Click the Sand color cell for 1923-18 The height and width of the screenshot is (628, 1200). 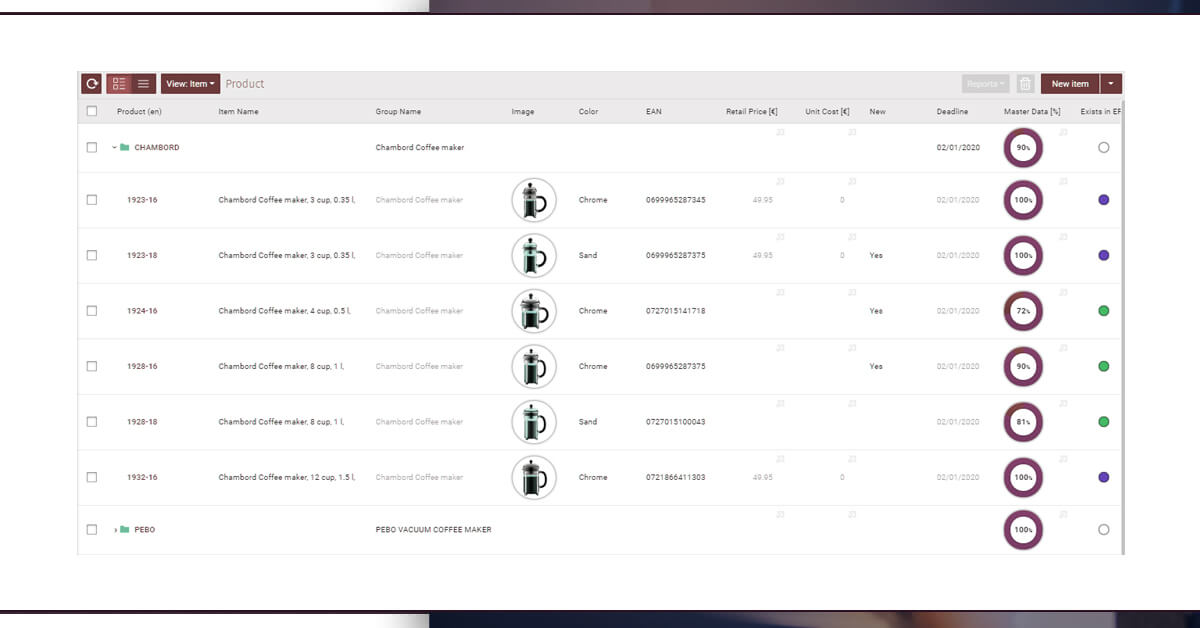[588, 255]
